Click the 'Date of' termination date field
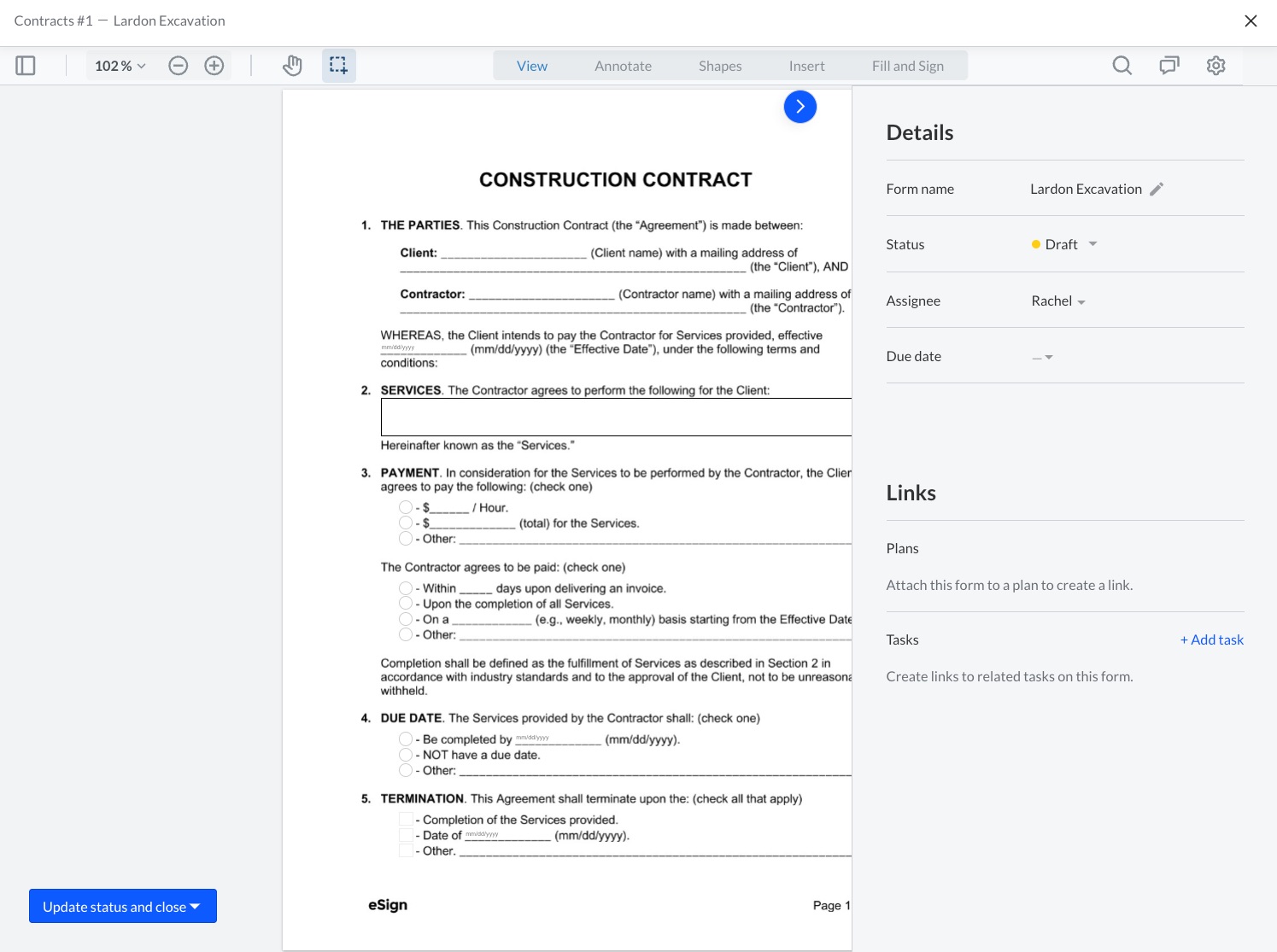The height and width of the screenshot is (952, 1277). (x=507, y=834)
